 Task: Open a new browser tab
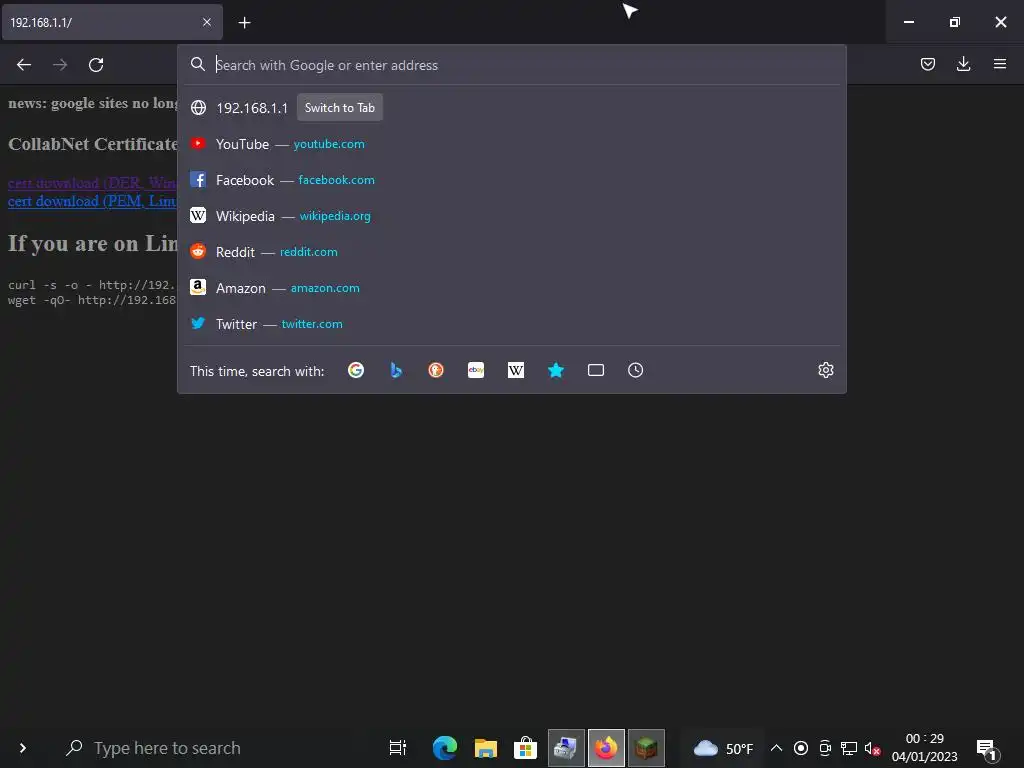tap(244, 23)
